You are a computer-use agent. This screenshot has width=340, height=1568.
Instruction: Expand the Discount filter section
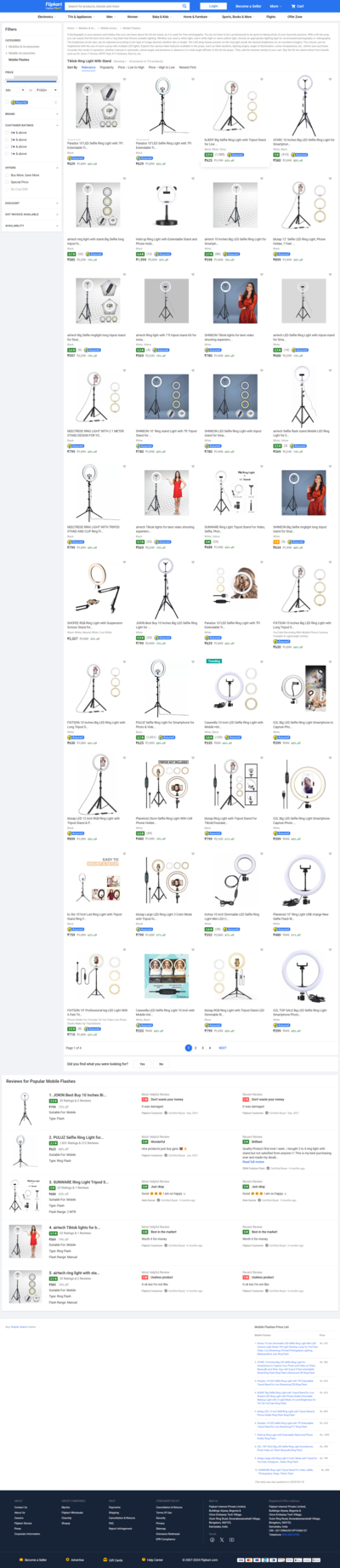(31, 203)
